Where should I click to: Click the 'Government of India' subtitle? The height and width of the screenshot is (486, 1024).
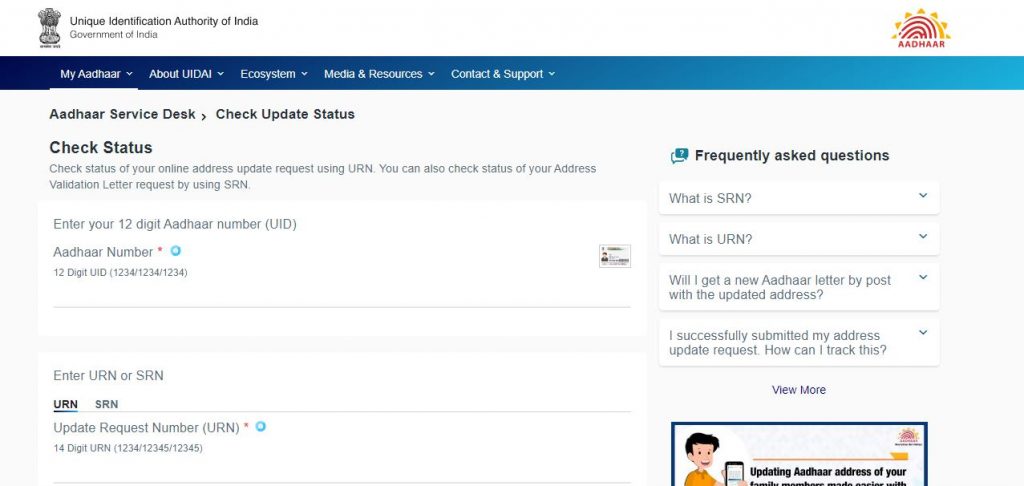[x=114, y=35]
